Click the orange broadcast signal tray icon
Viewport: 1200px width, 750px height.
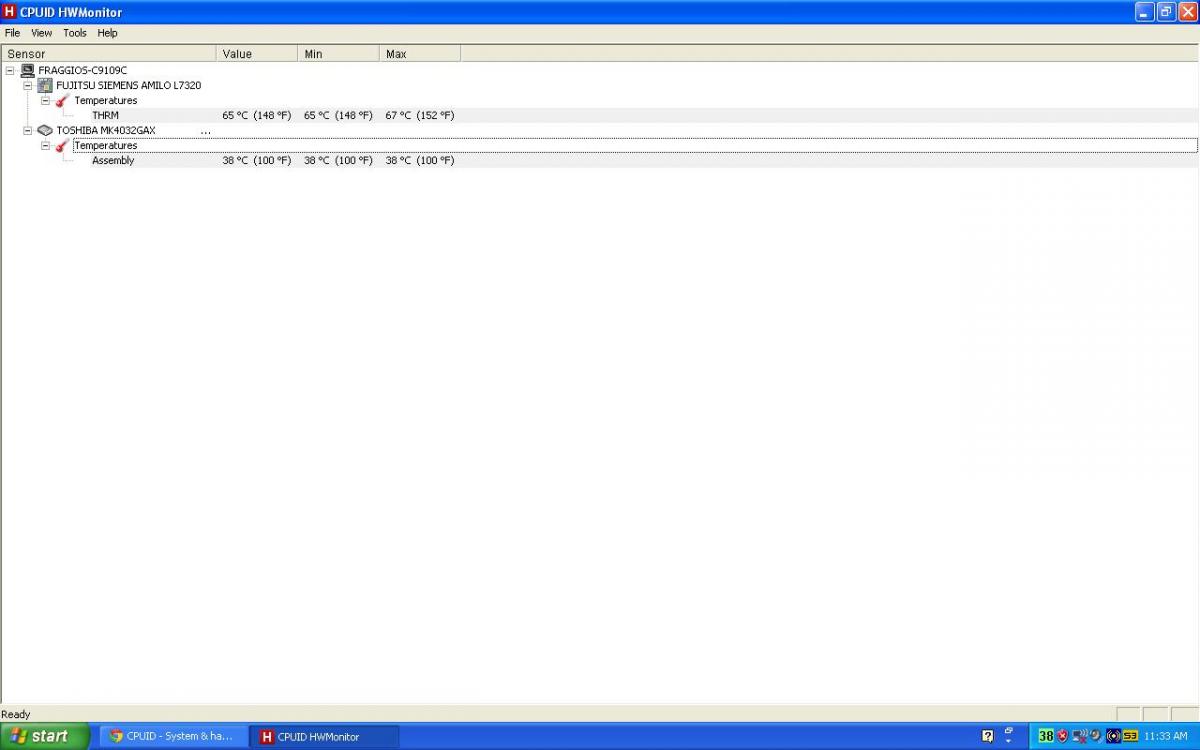[x=1113, y=736]
